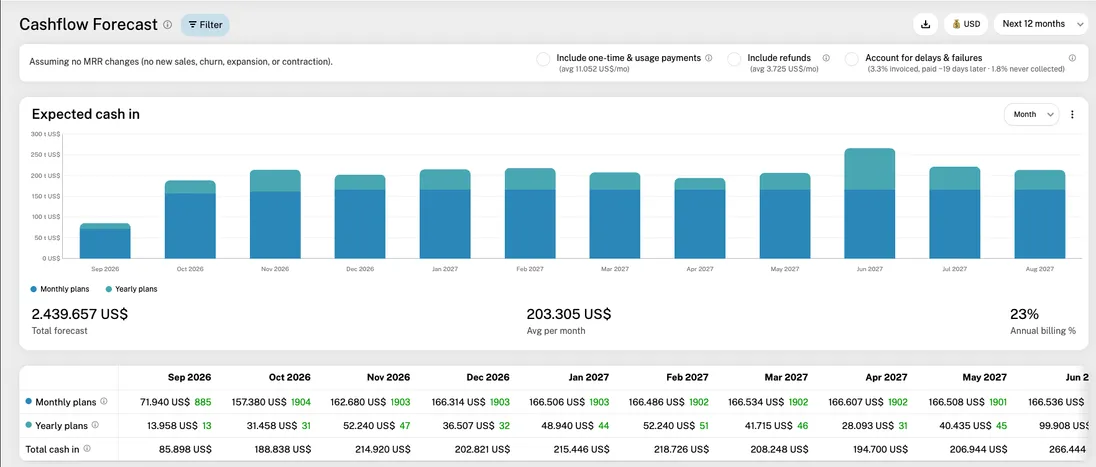Image resolution: width=1096 pixels, height=467 pixels.
Task: Click the 218.726 US$ Total cash in cell
Action: point(679,449)
